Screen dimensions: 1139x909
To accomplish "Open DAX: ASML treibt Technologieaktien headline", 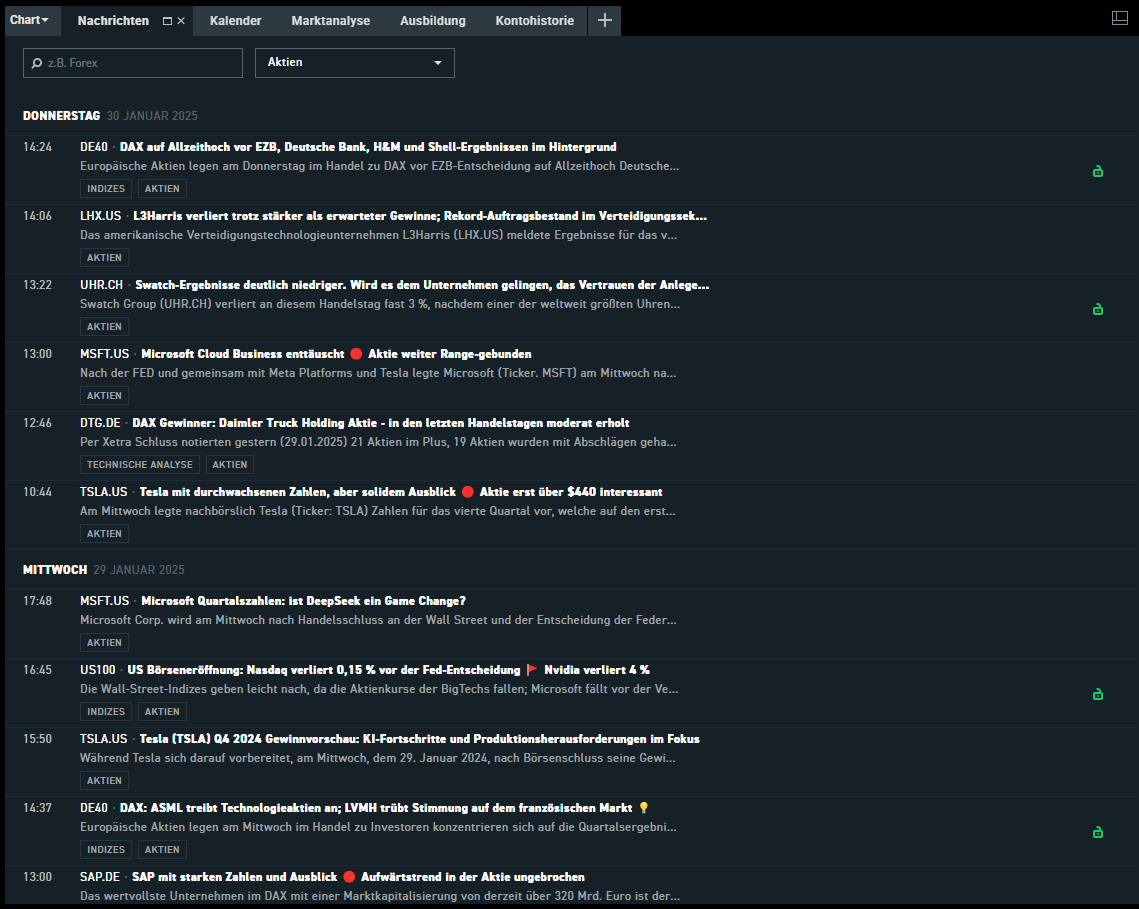I will (384, 808).
